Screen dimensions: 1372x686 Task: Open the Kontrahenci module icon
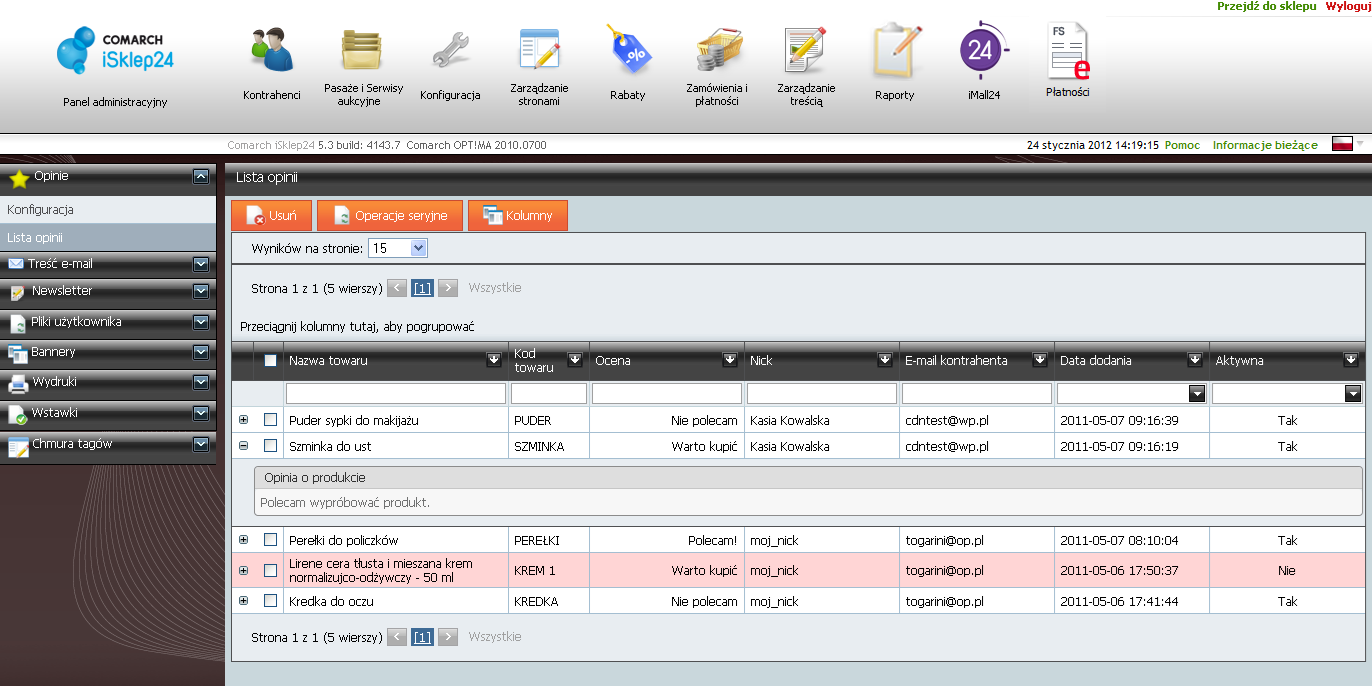point(271,50)
